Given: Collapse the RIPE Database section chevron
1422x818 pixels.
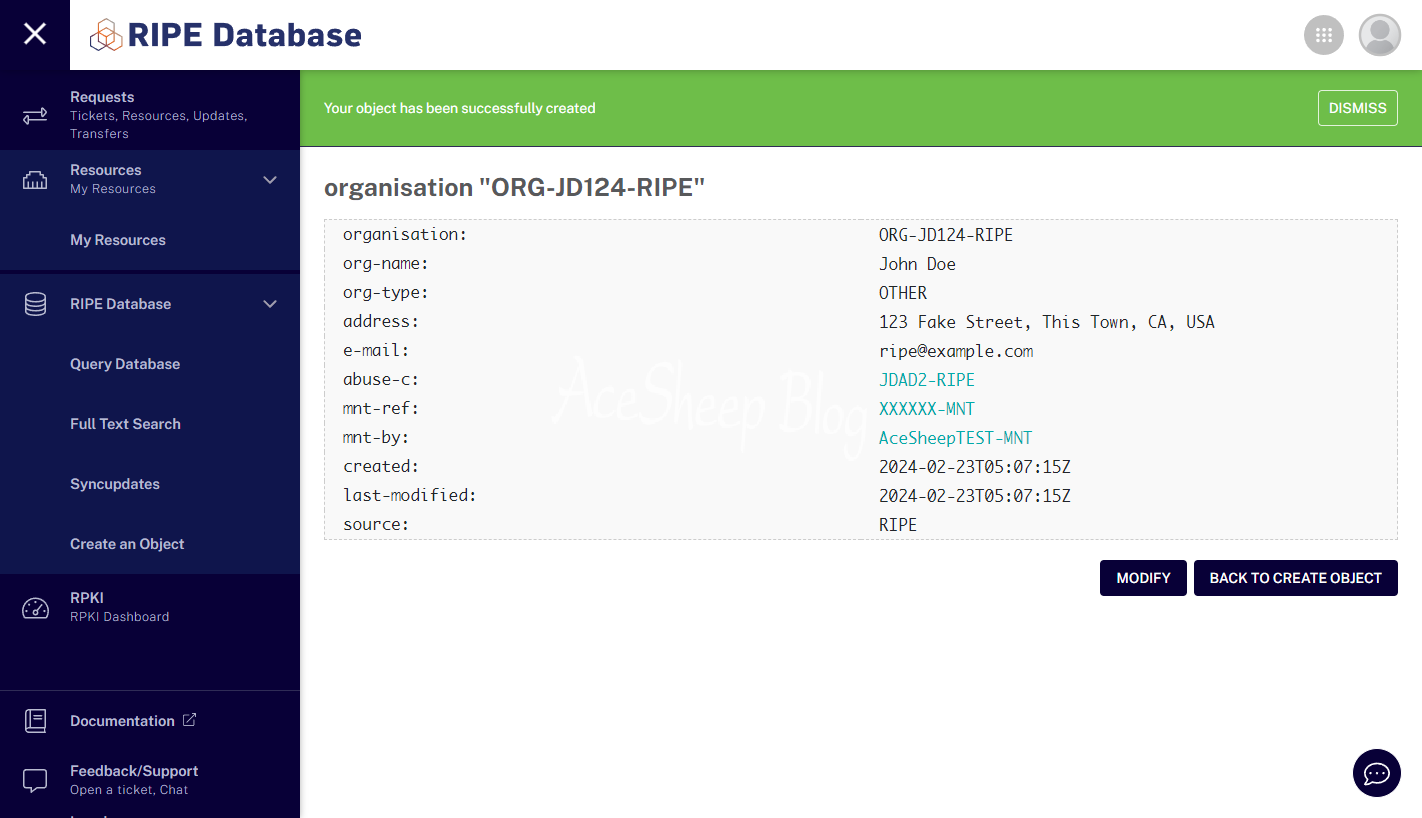Looking at the screenshot, I should coord(270,304).
